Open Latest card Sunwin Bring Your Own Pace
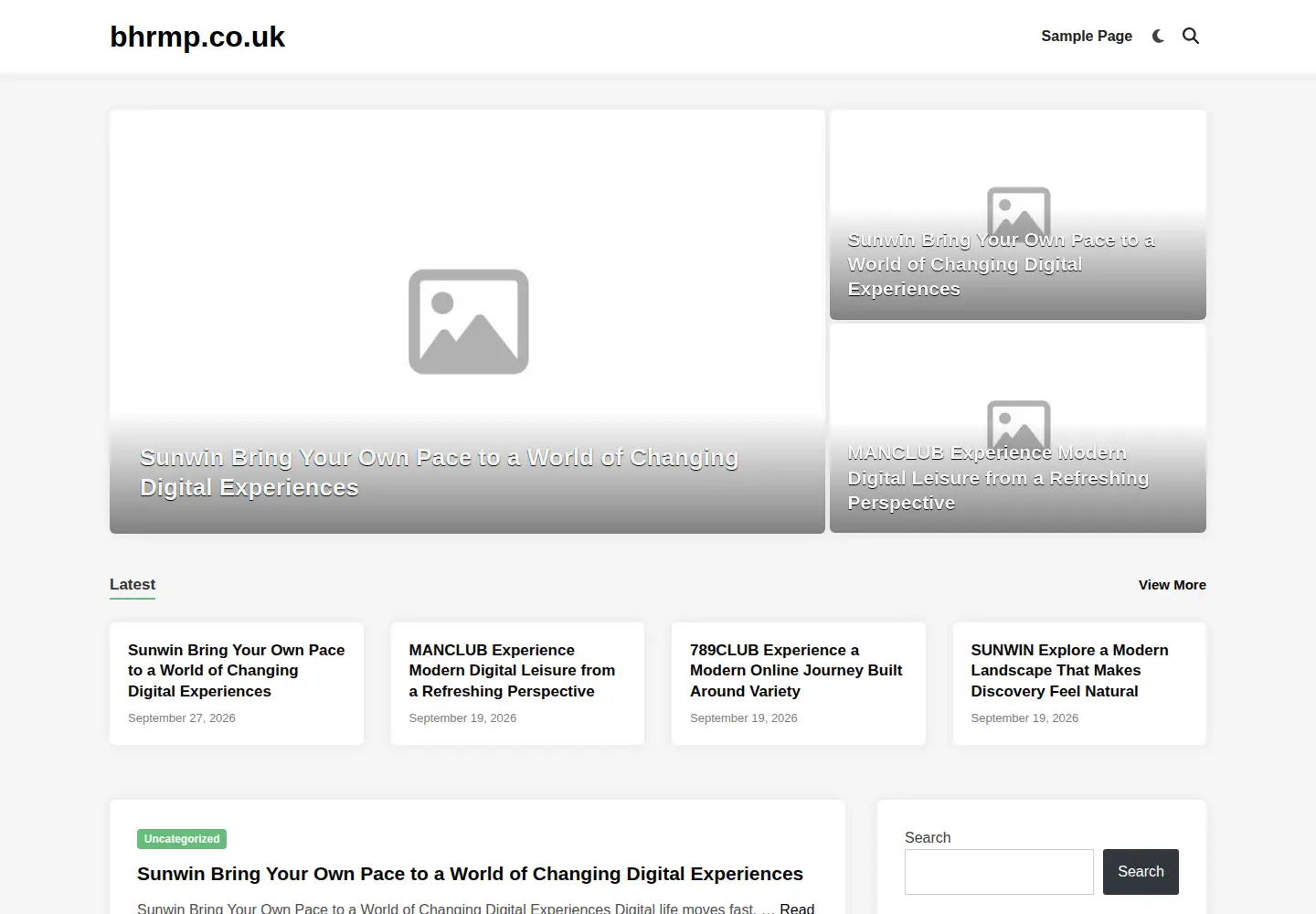Viewport: 1316px width, 914px height. click(237, 671)
